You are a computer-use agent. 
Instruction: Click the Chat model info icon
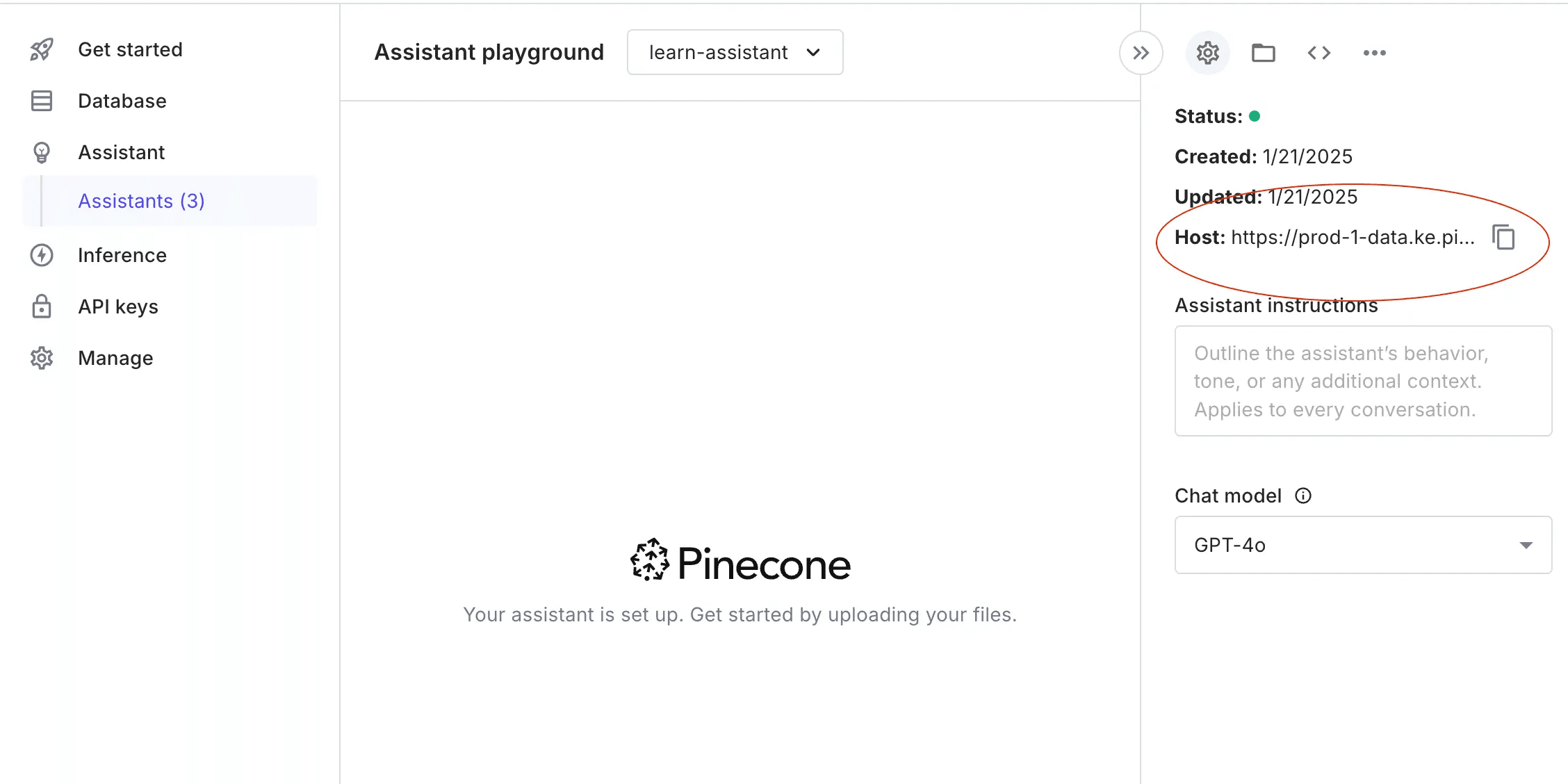pyautogui.click(x=1303, y=496)
